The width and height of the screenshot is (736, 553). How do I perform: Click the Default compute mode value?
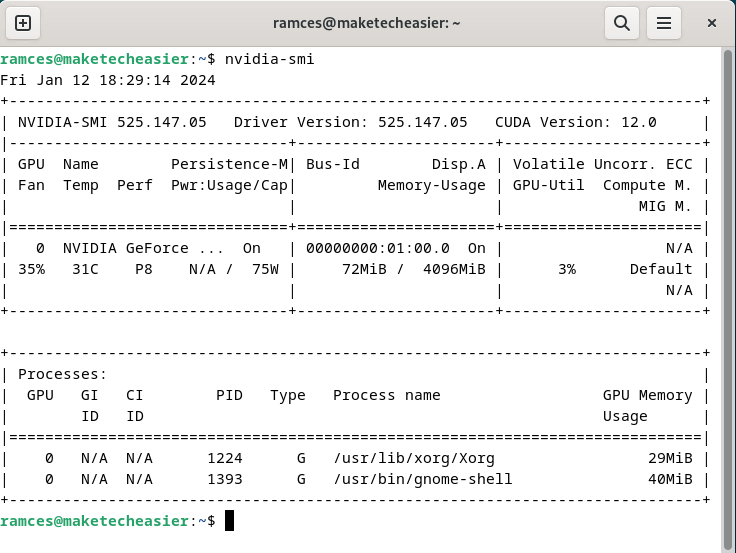pos(661,269)
